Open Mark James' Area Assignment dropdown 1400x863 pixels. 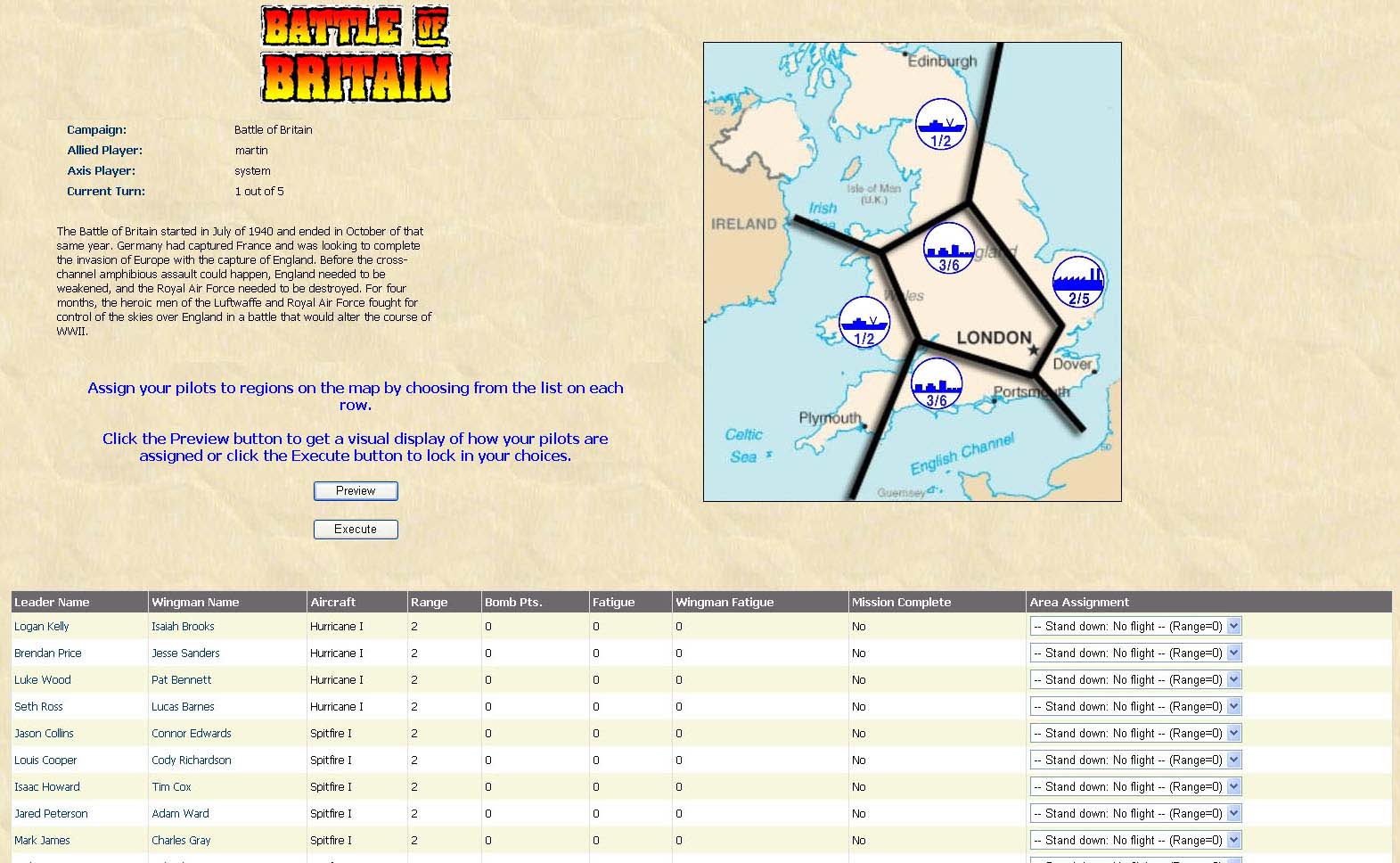click(1135, 841)
